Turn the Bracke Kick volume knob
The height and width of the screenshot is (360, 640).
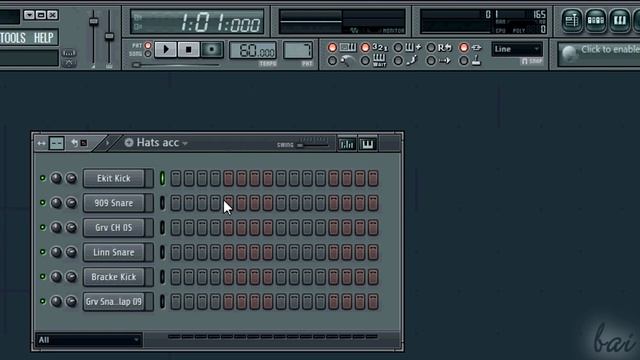tap(71, 277)
